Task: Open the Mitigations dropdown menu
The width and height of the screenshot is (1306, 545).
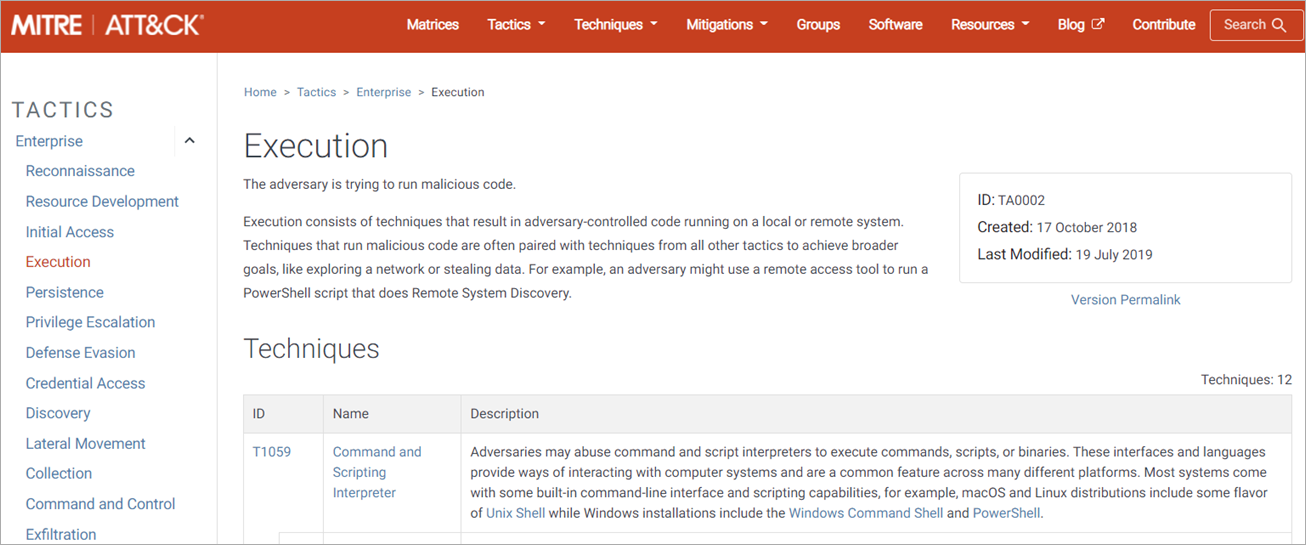Action: 726,25
